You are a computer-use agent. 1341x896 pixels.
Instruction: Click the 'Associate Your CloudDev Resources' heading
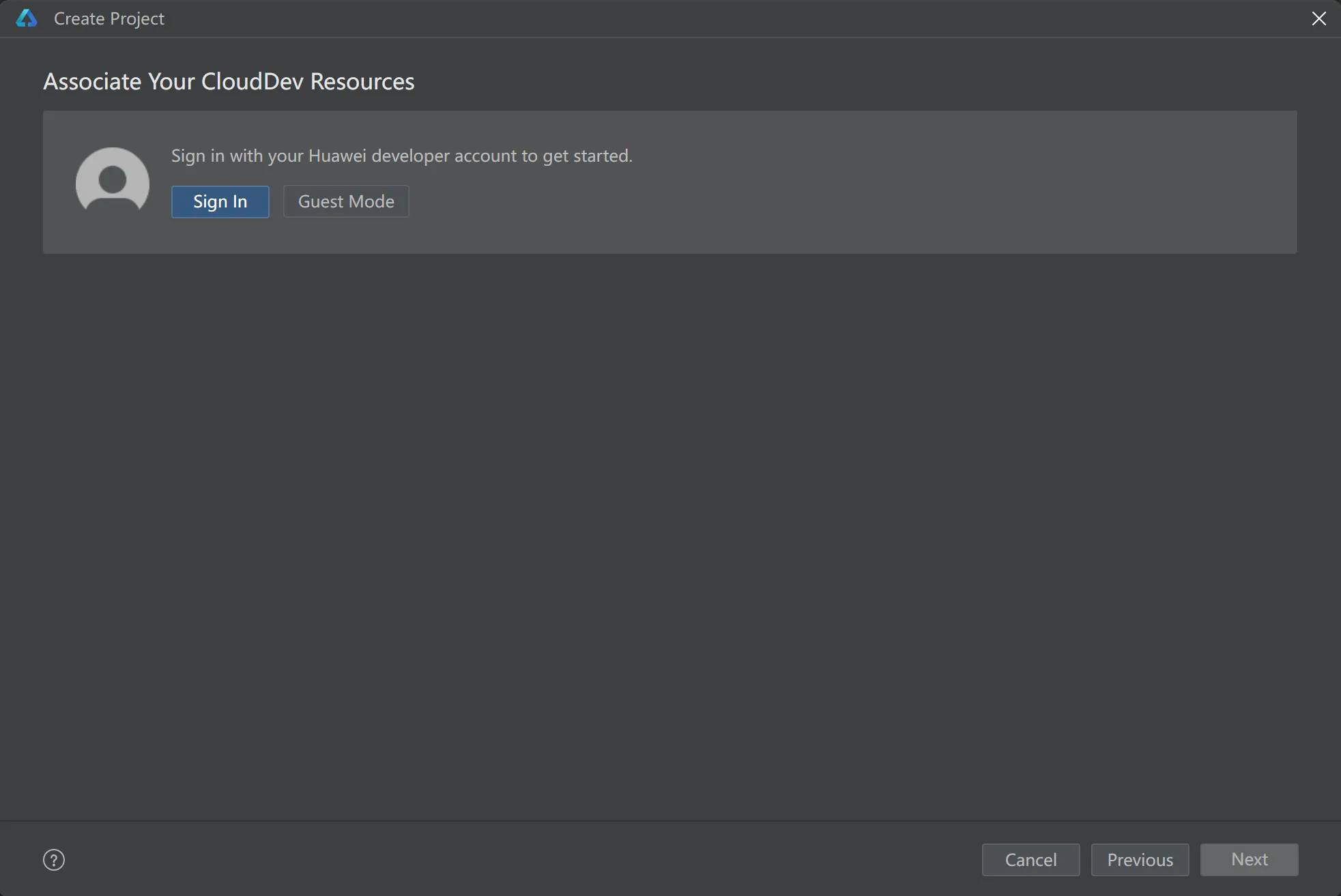tap(229, 81)
